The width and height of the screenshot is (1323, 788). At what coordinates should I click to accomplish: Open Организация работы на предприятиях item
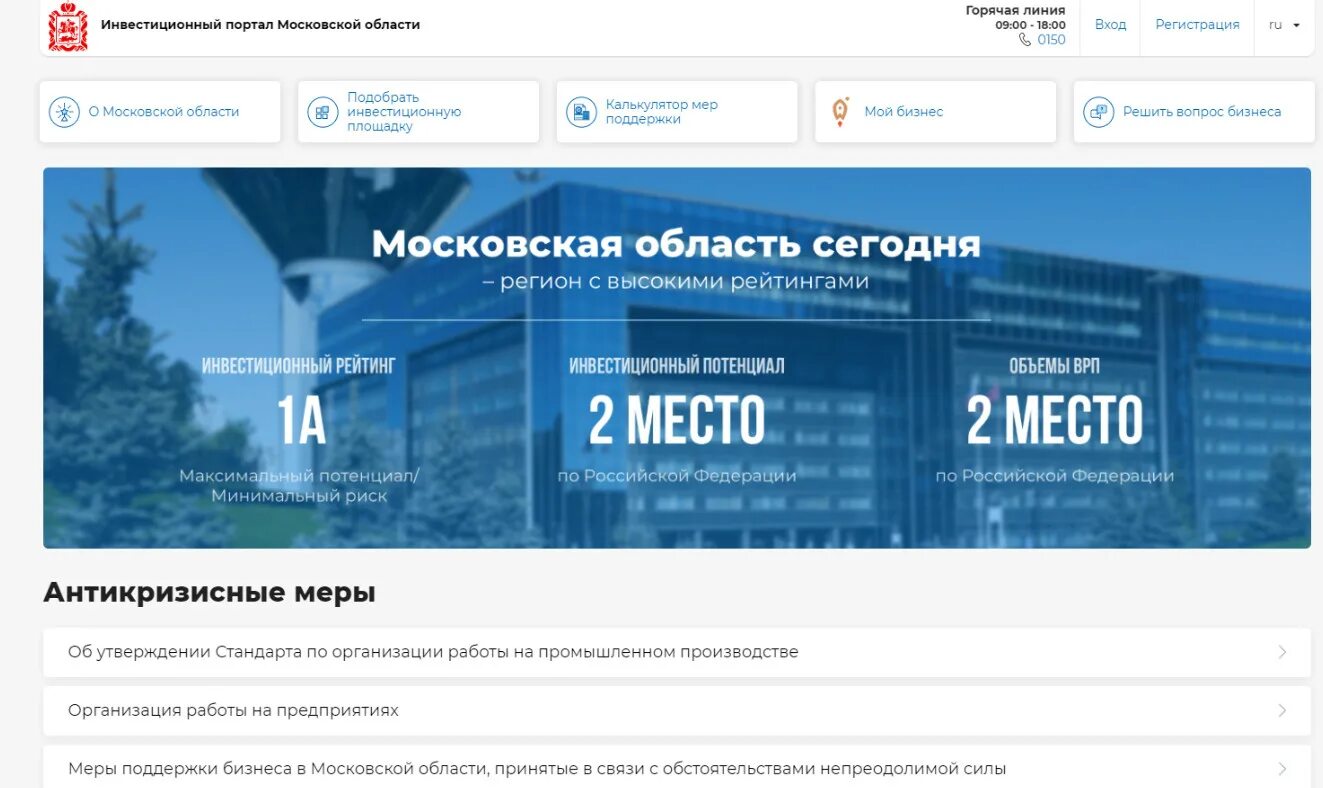677,711
